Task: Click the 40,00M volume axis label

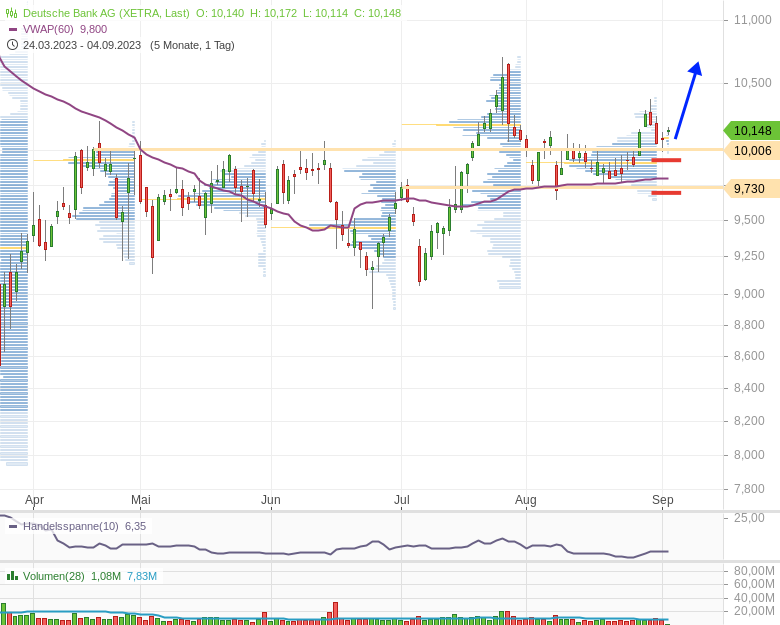Action: tap(754, 597)
